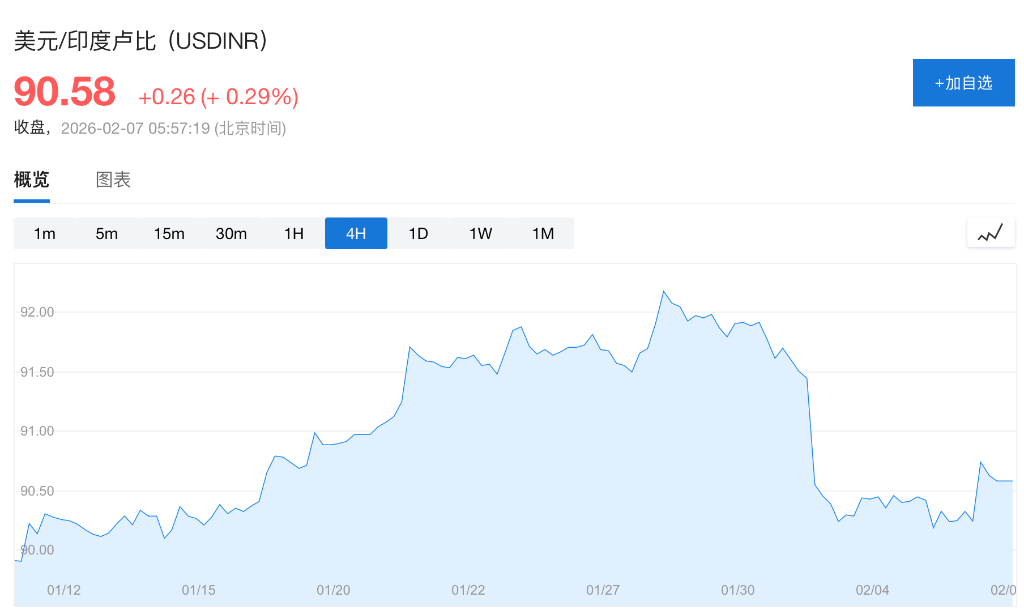Select the 1m timeframe
The image size is (1024, 616).
45,233
